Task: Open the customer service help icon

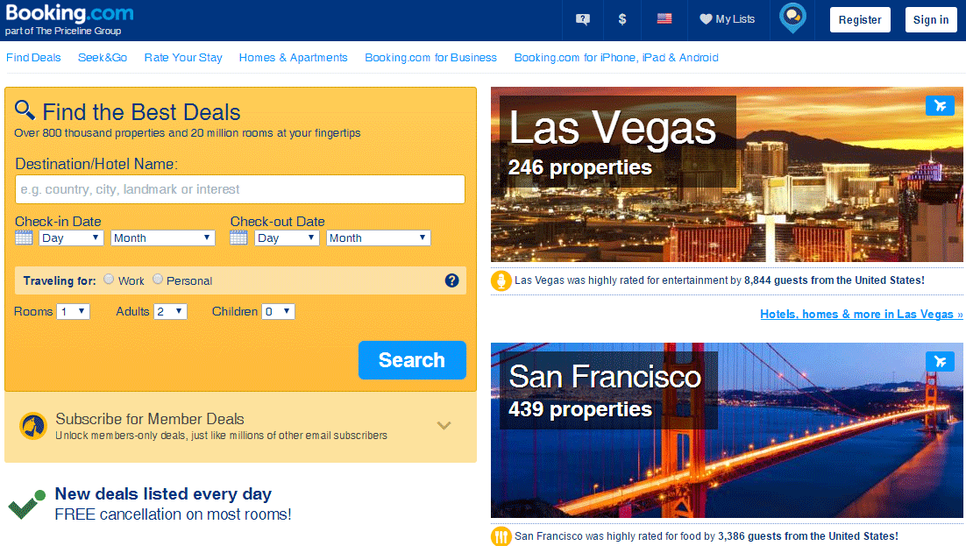Action: 582,20
